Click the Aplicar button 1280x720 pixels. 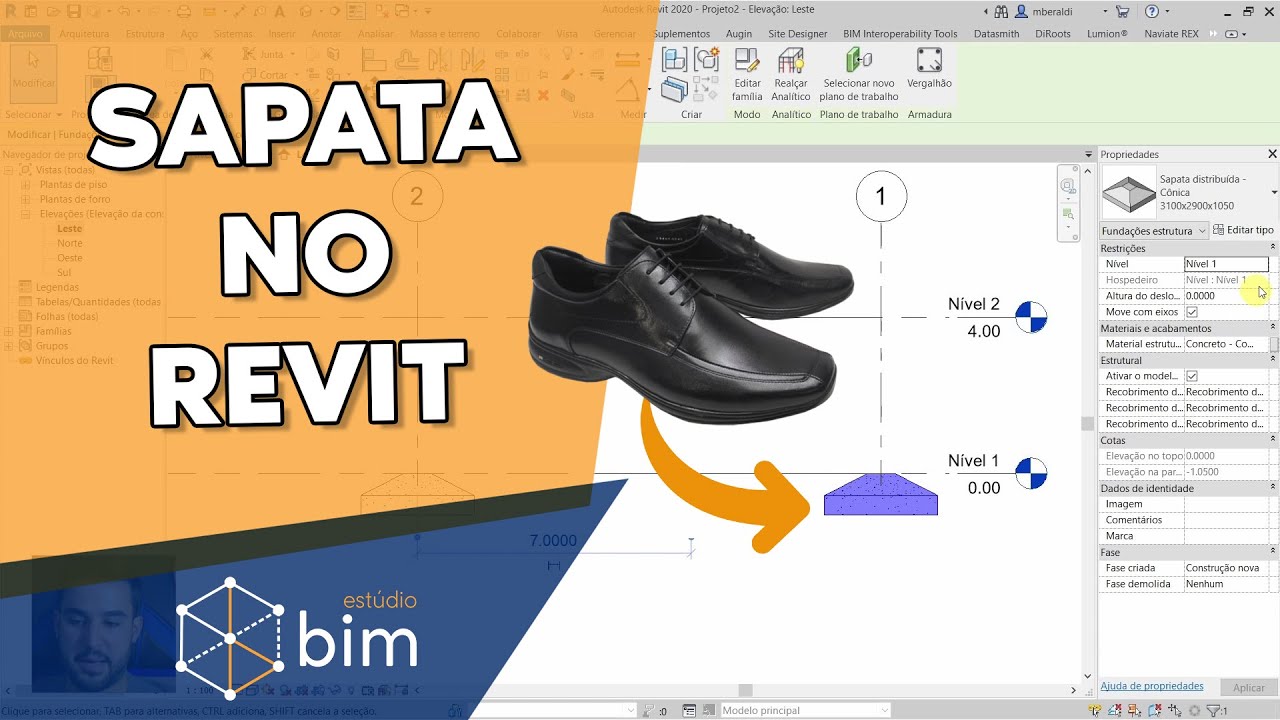click(x=1248, y=688)
